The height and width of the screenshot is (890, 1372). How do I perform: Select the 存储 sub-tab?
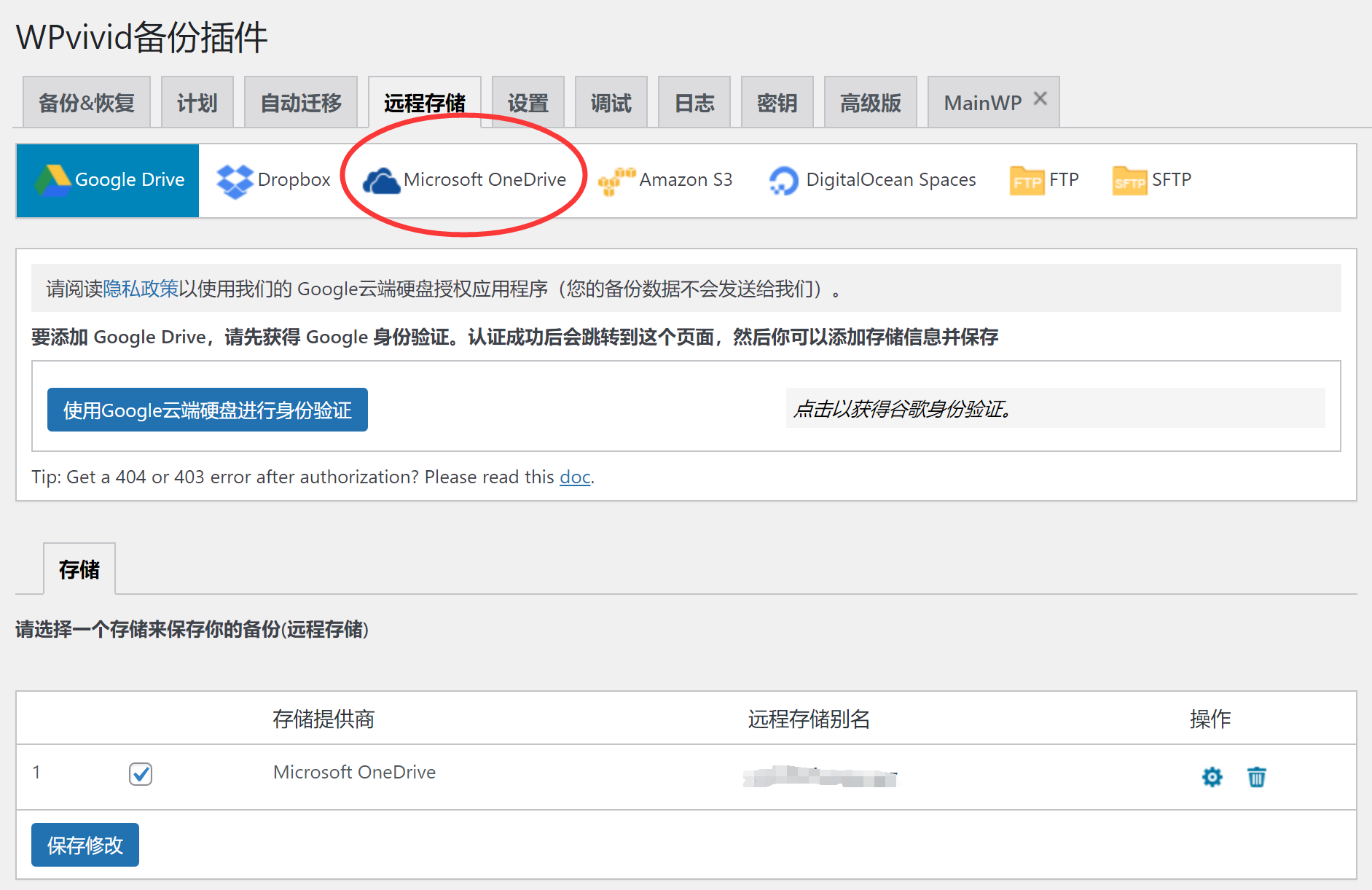coord(79,569)
